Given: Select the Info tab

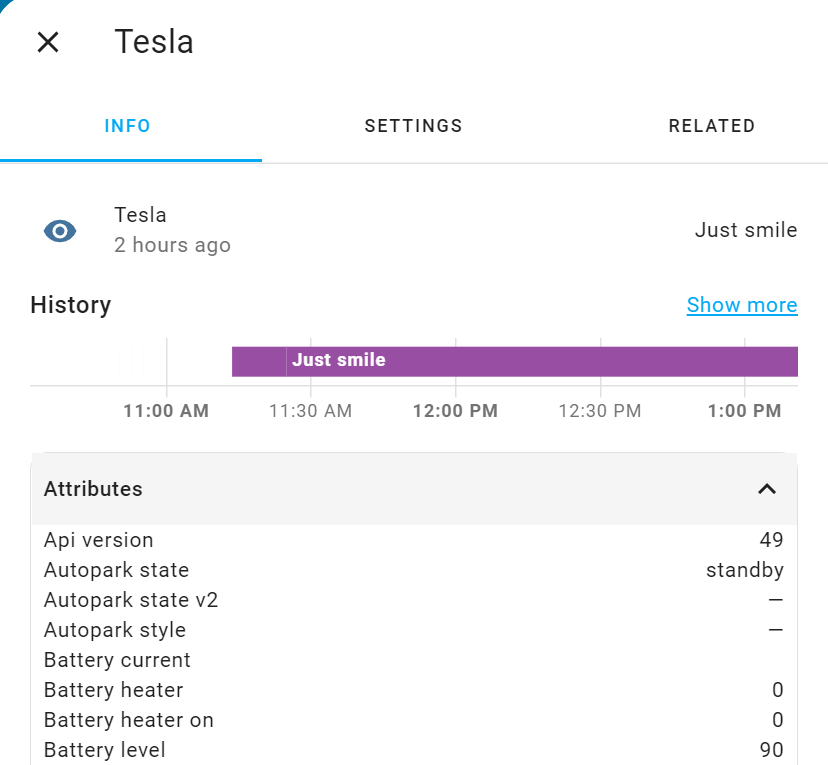Looking at the screenshot, I should tap(128, 126).
